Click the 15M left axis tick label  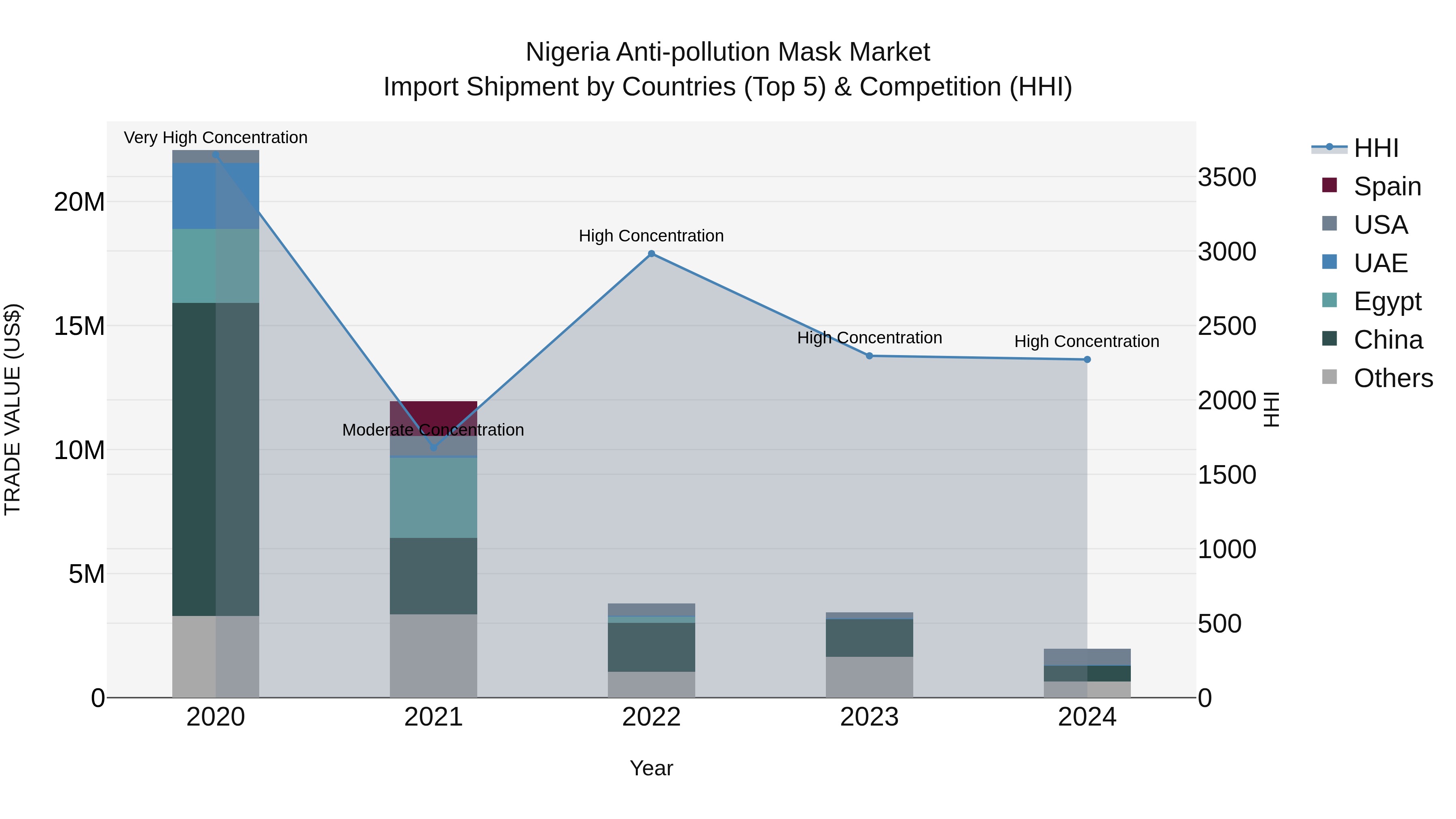click(79, 326)
